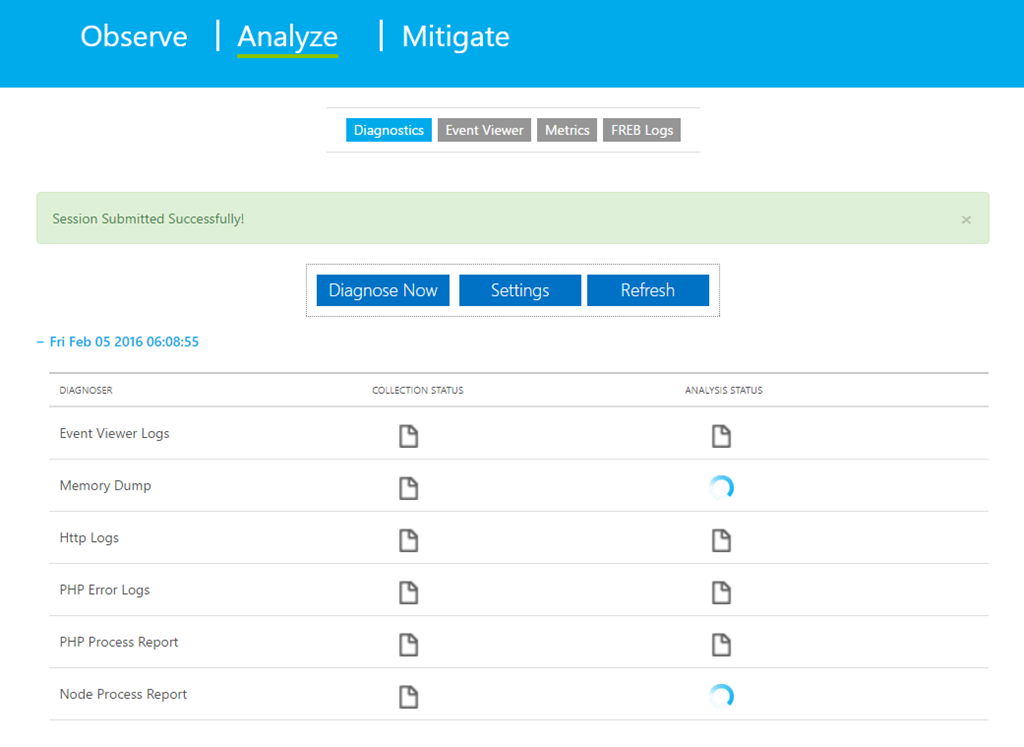Screen dimensions: 1024x747
Task: Open Memory Dump collection file icon
Action: click(408, 488)
